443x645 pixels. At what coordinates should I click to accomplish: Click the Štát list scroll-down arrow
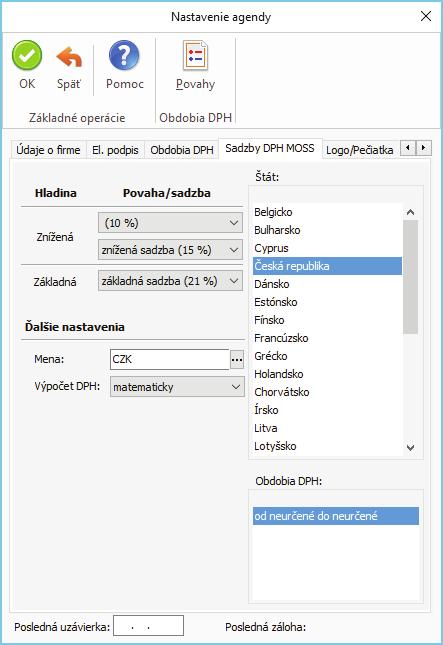point(410,448)
